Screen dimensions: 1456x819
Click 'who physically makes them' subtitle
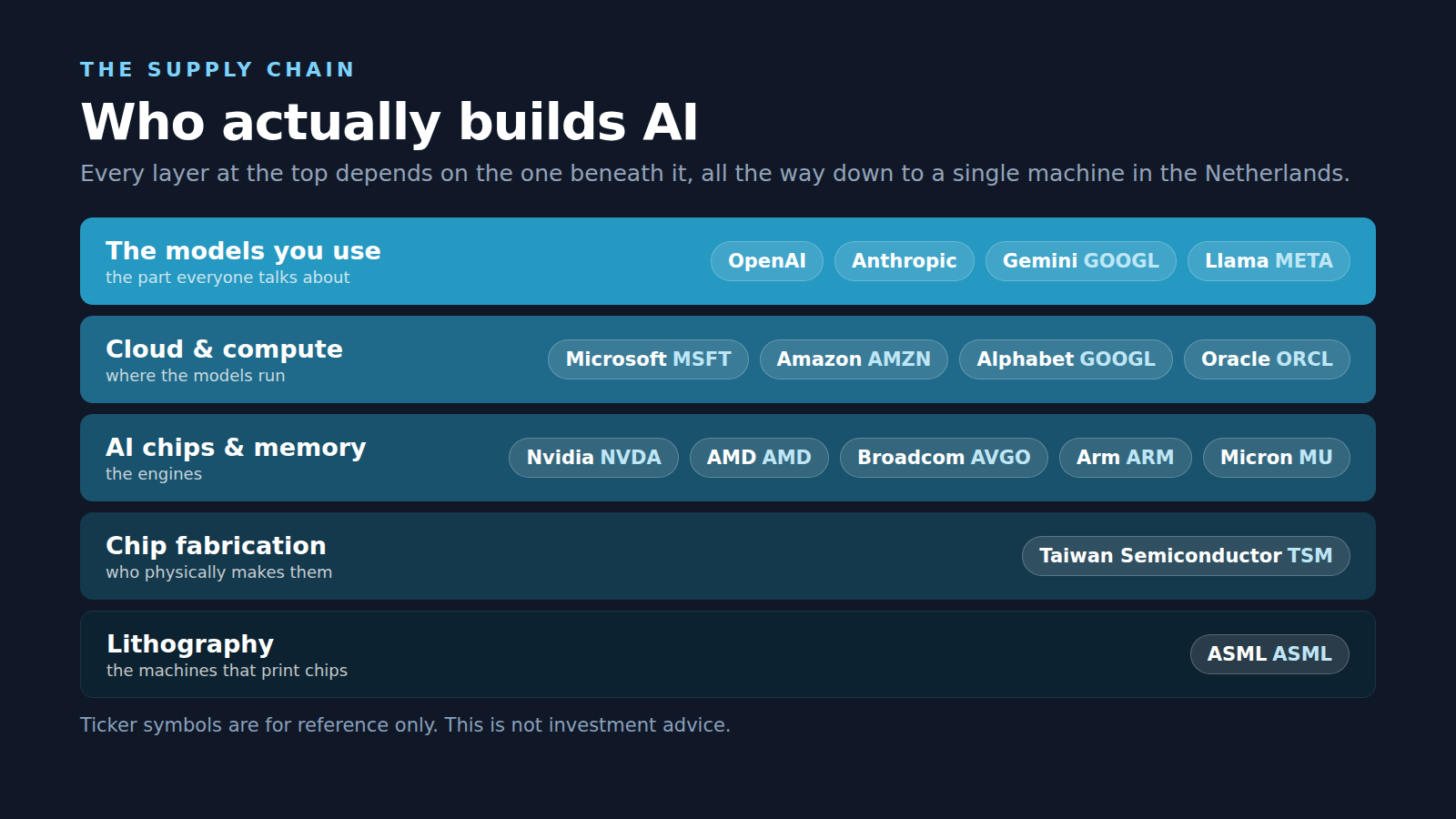coord(218,572)
